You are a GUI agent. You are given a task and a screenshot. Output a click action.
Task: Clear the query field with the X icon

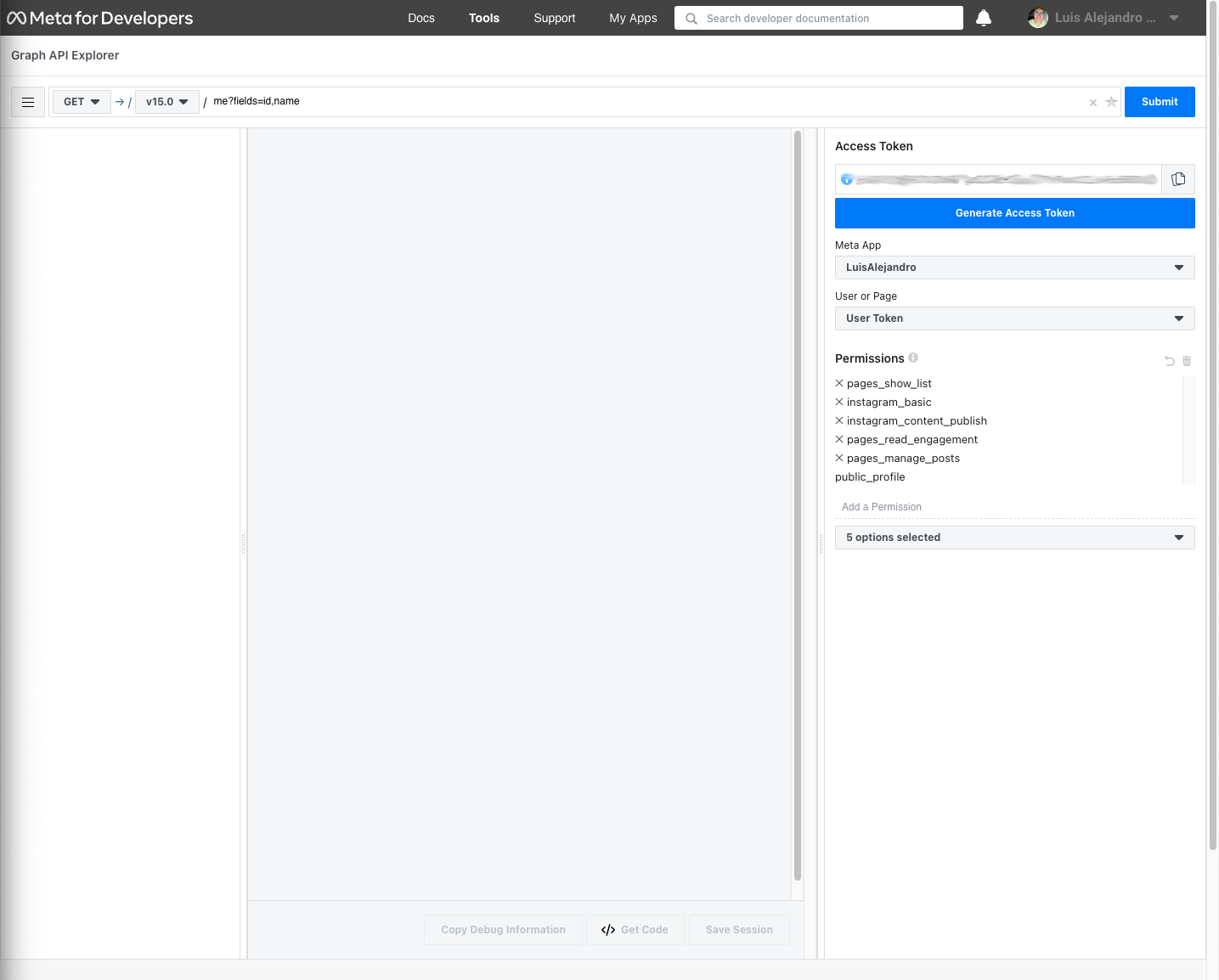pos(1093,103)
